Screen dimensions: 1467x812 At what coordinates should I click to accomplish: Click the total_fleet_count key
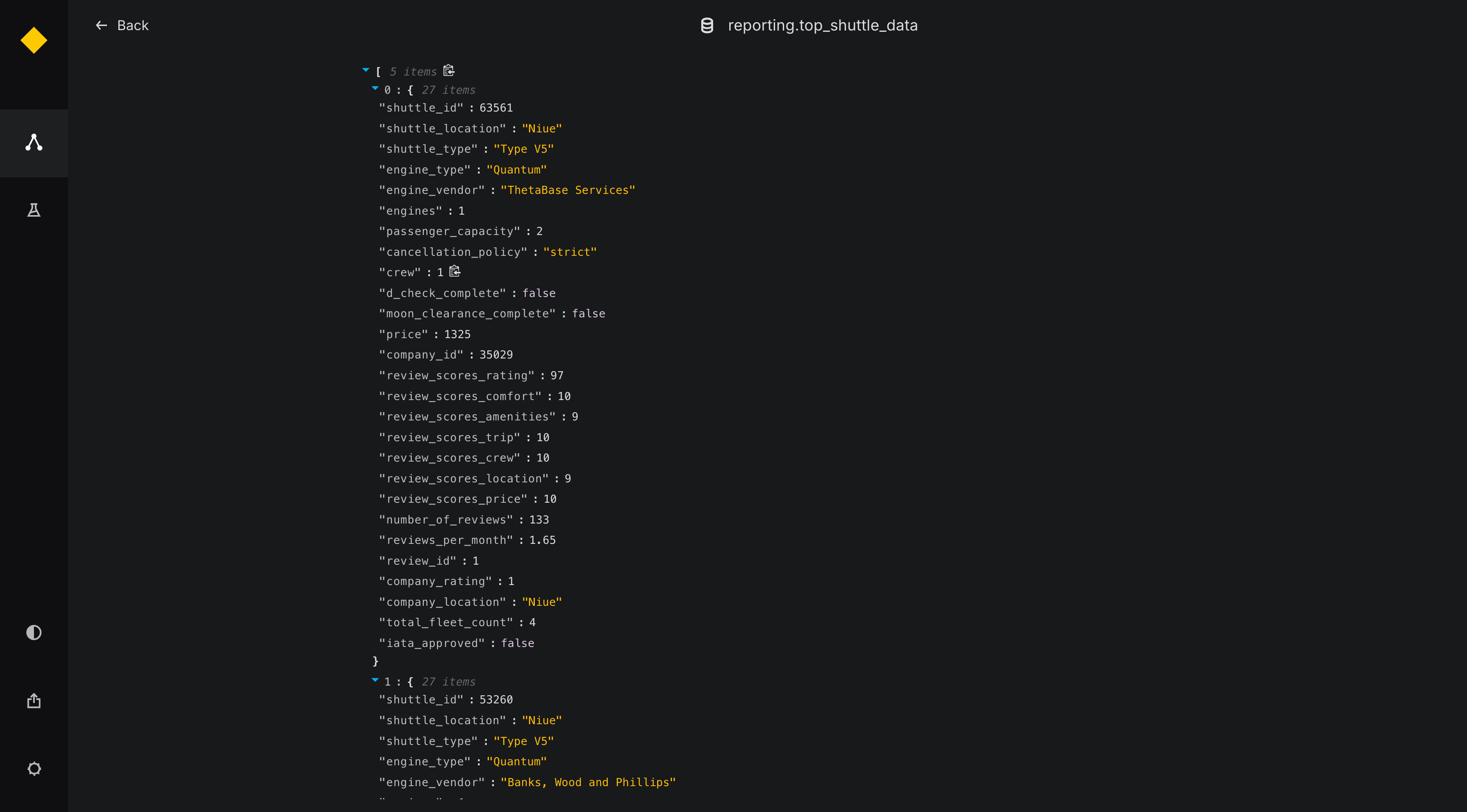(x=446, y=622)
